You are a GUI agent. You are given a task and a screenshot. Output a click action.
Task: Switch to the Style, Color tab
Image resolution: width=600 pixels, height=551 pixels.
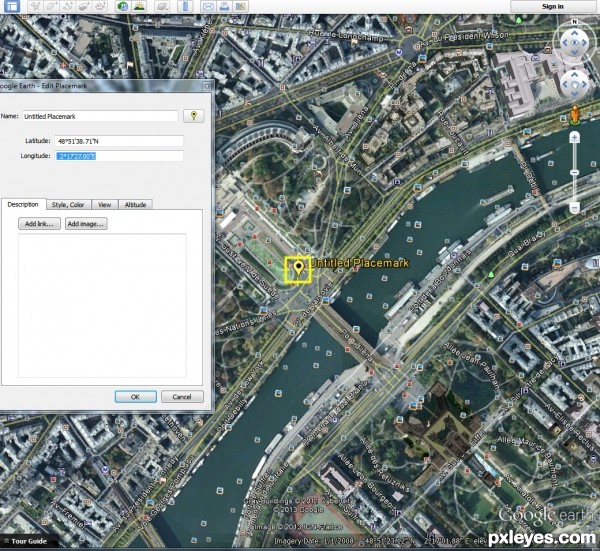(68, 205)
